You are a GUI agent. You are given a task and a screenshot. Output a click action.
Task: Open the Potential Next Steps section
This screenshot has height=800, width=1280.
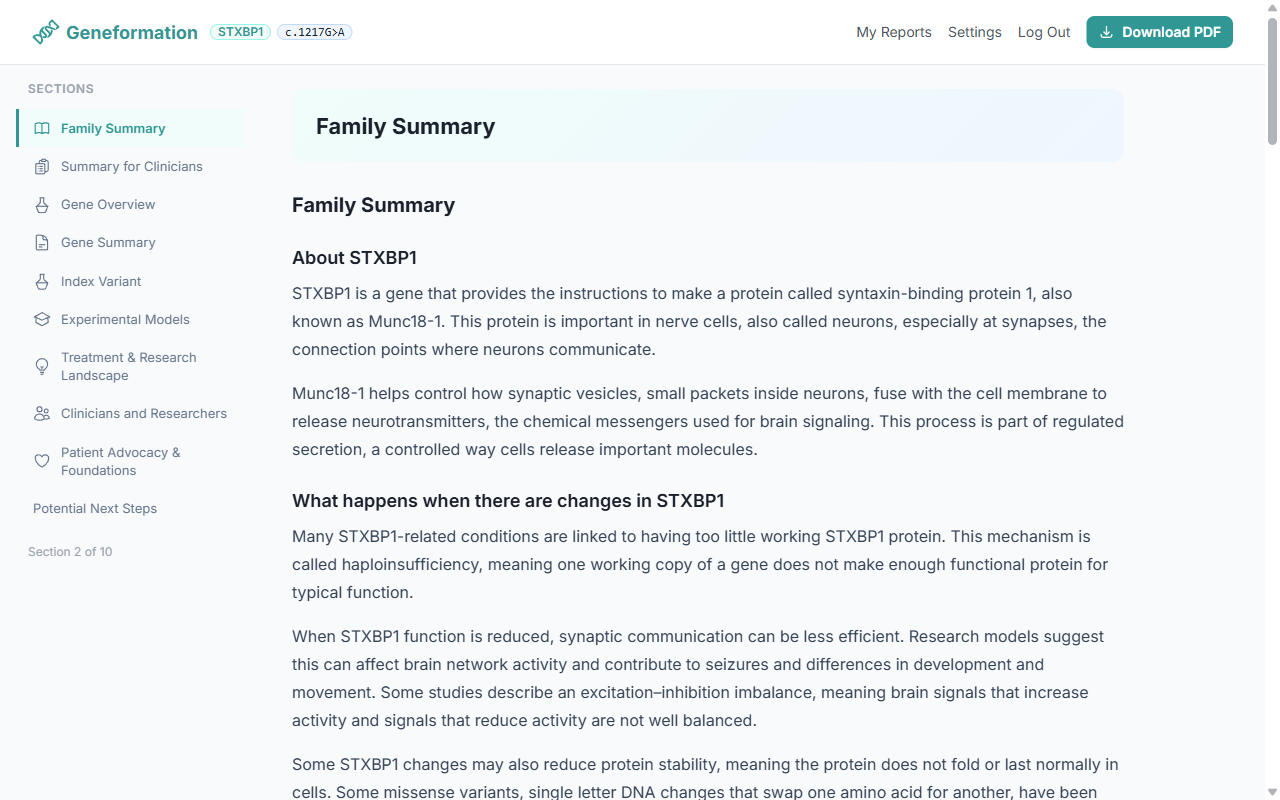(95, 508)
